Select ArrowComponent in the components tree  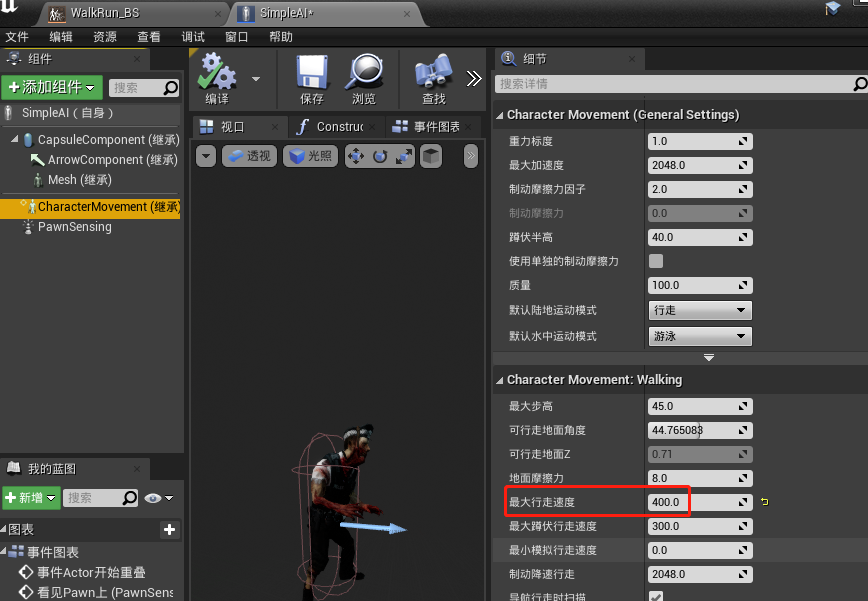[112, 160]
